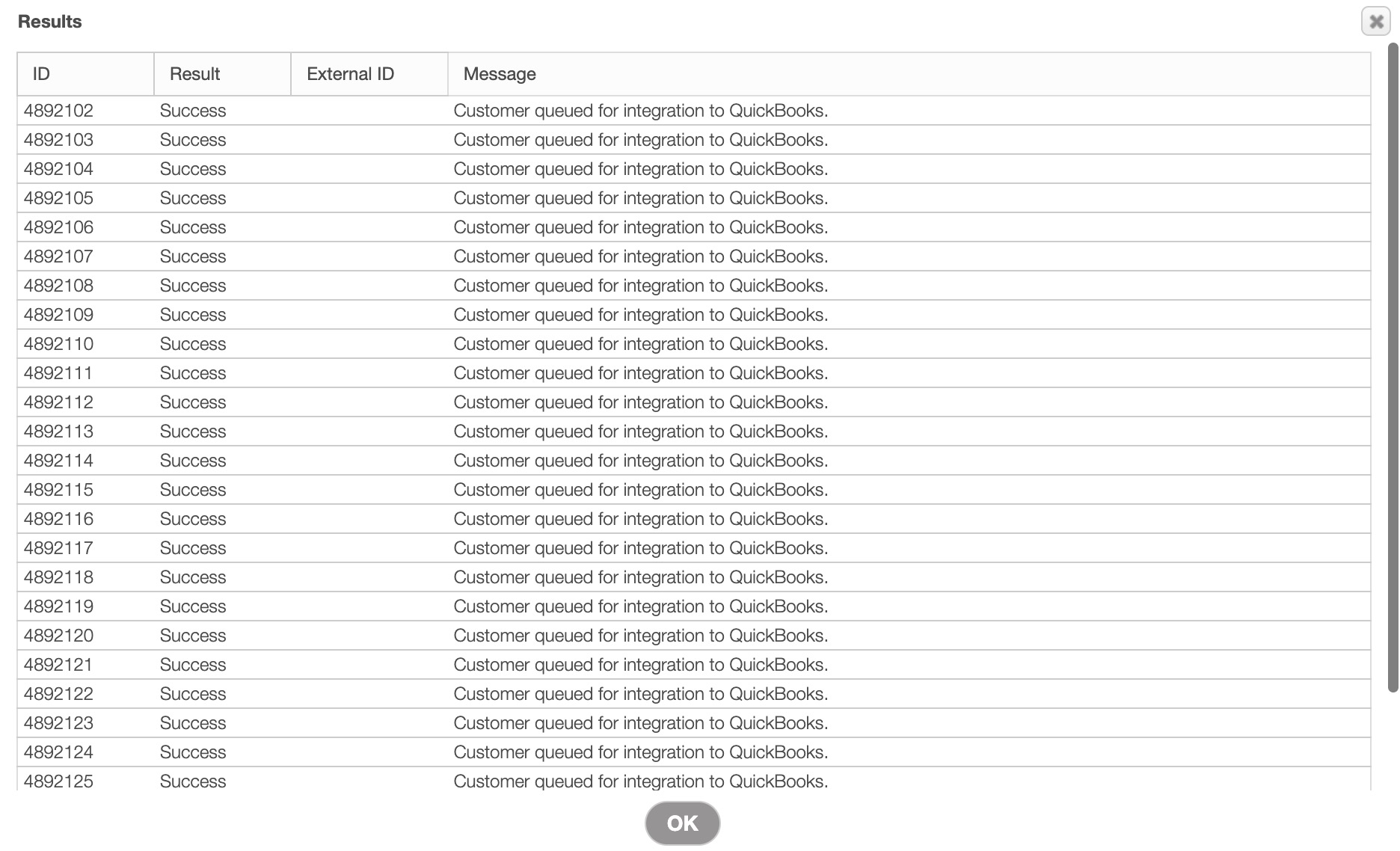Click the vertical scrollbar thumb
This screenshot has width=1400, height=851.
click(1393, 366)
